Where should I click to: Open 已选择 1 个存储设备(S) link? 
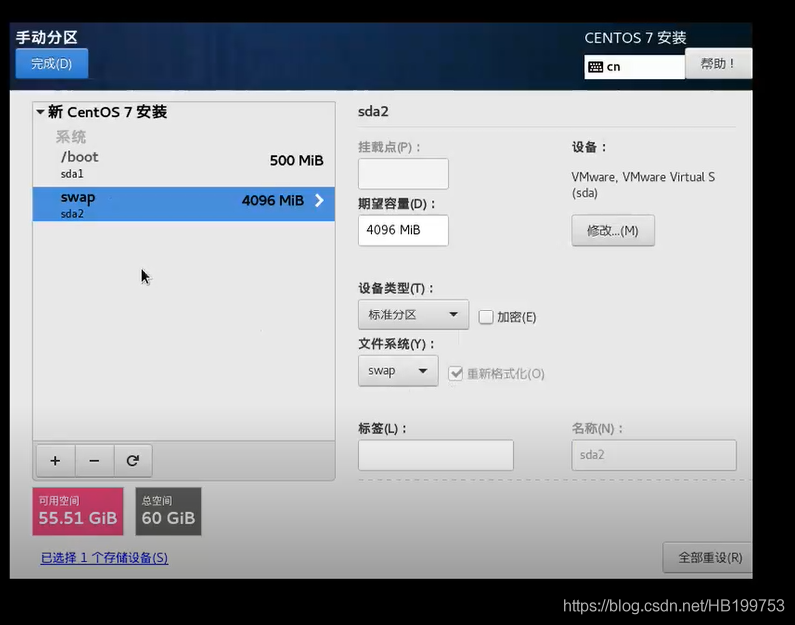tap(104, 558)
